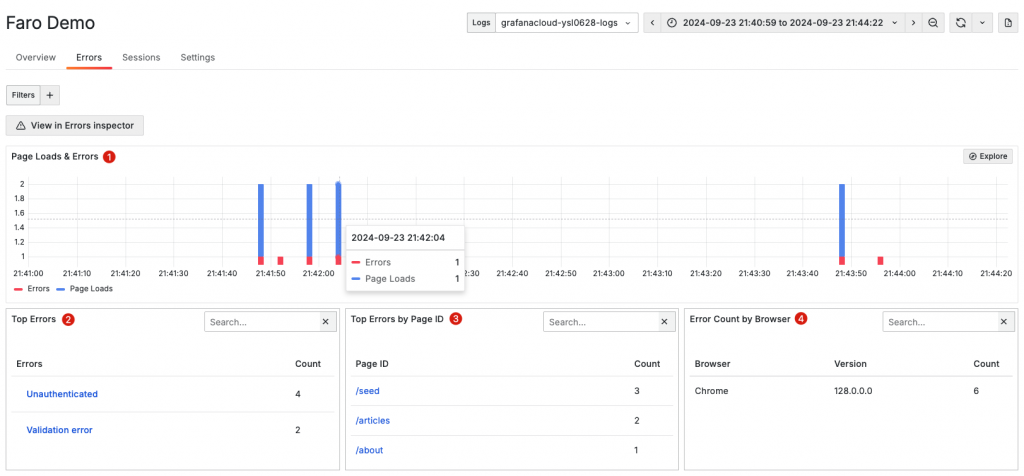
Task: Expand the refresh interval dropdown arrow
Action: pos(982,23)
